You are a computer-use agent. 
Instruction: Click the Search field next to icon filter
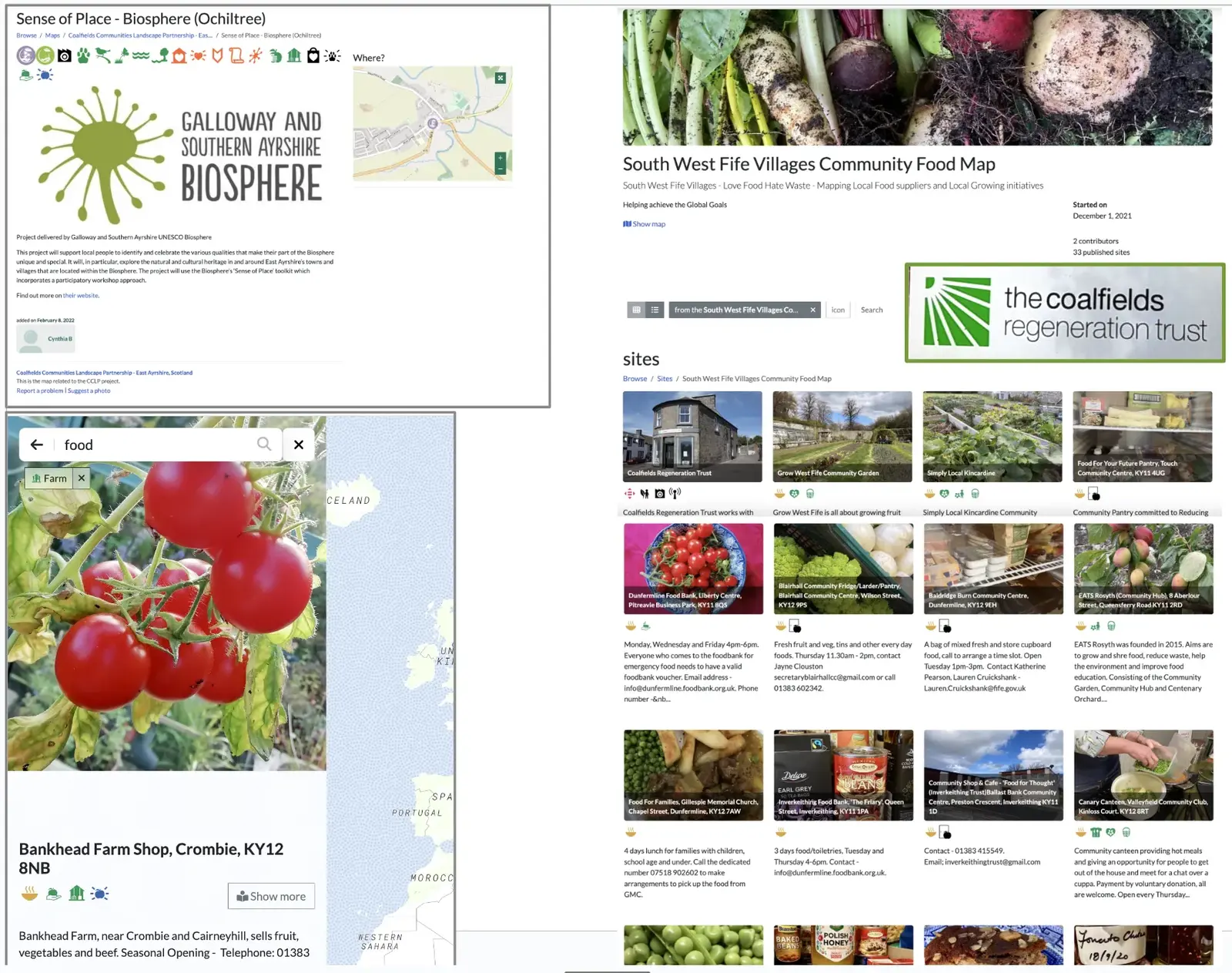[x=872, y=310]
